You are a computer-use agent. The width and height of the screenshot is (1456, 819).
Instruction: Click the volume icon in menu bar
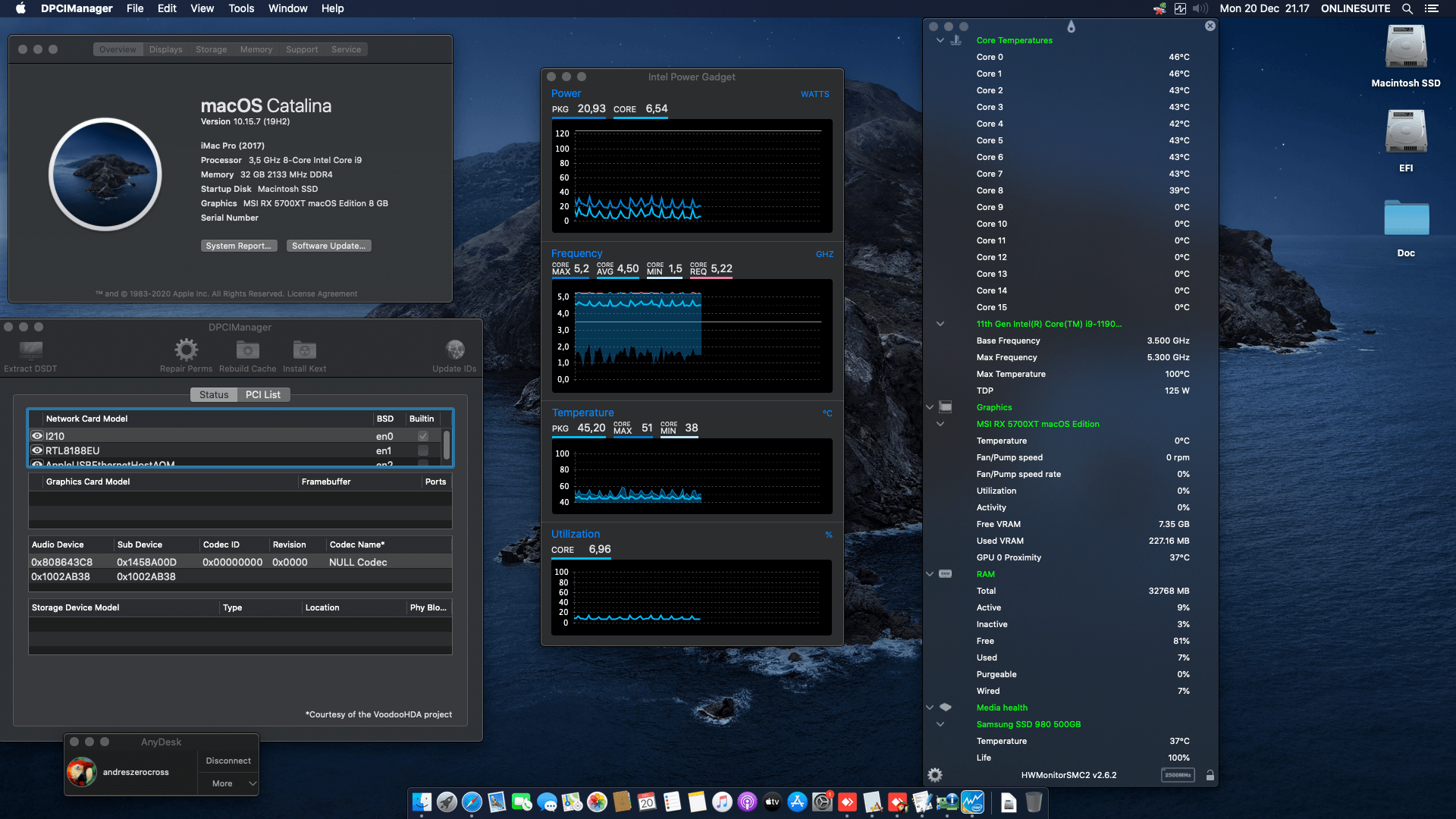(x=1200, y=8)
